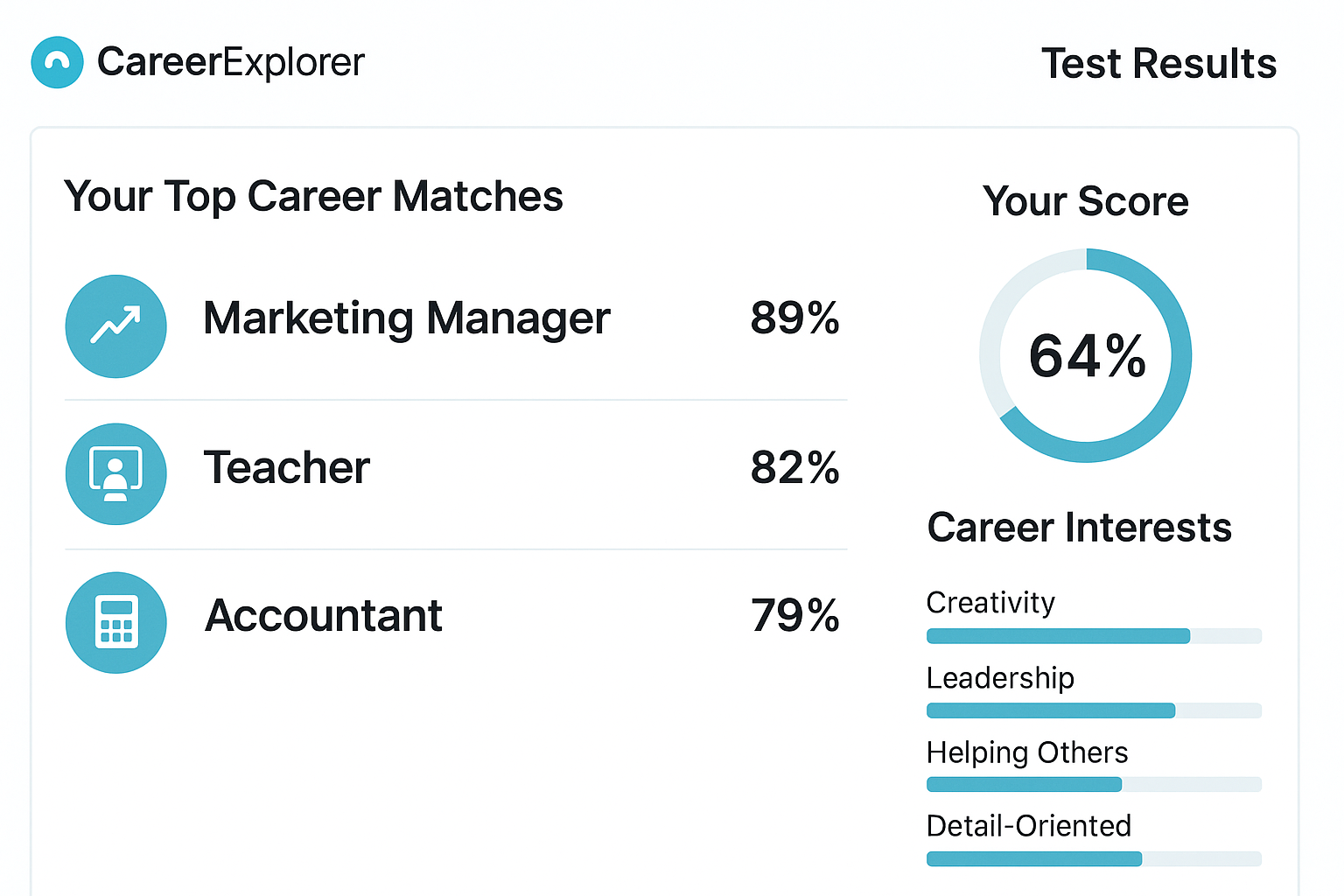1344x896 pixels.
Task: Open the Teacher career match
Action: coord(287,467)
